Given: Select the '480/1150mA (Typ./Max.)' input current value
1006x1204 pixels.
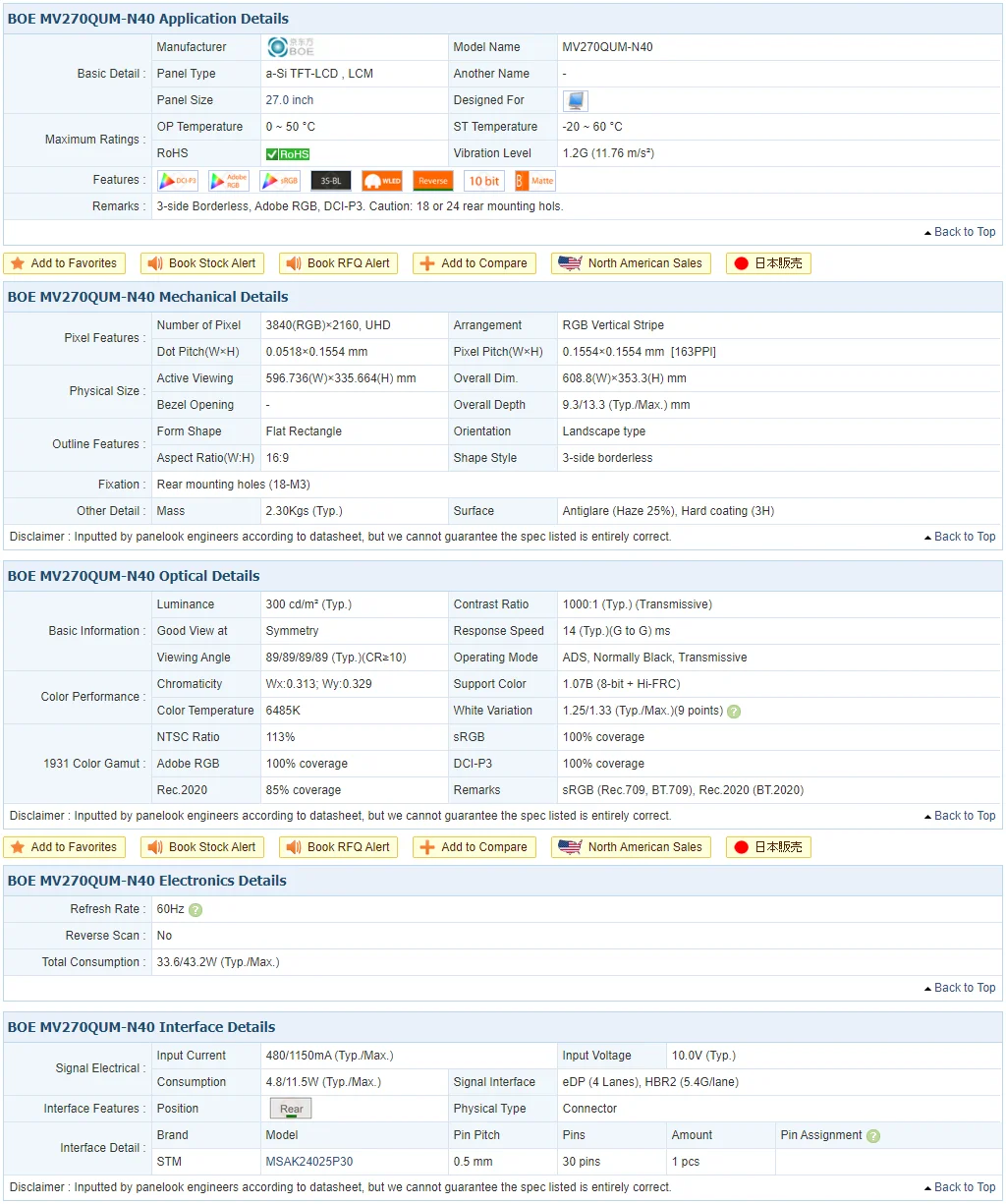Looking at the screenshot, I should click(x=330, y=1056).
